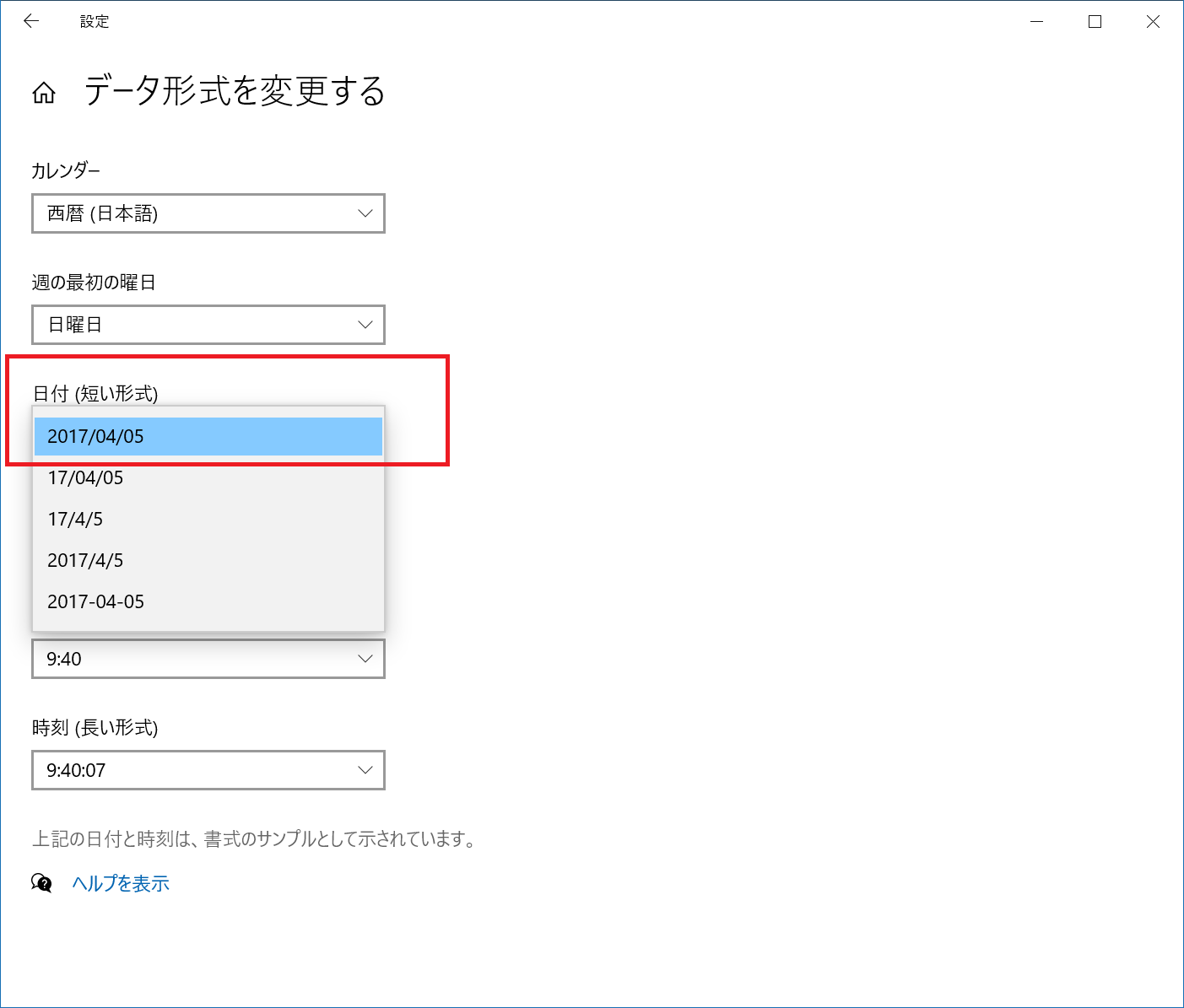
Task: Choose date format 17/4/5
Action: tap(208, 519)
